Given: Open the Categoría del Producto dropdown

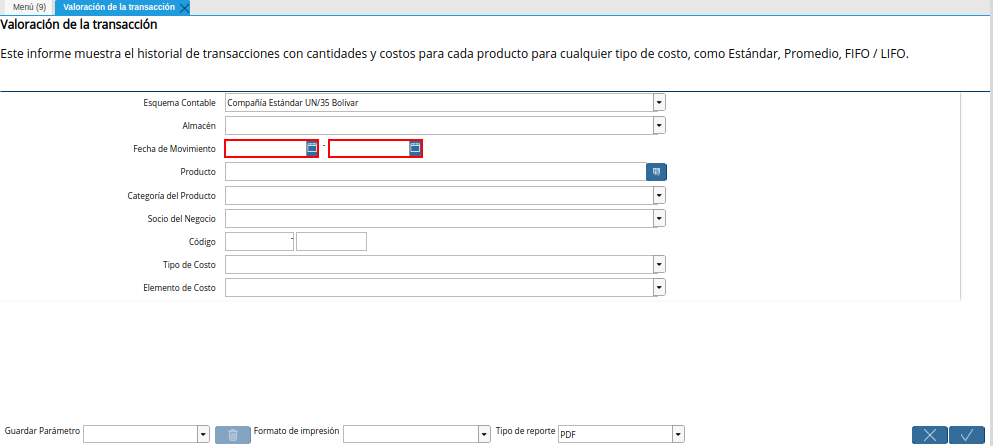Looking at the screenshot, I should (659, 195).
